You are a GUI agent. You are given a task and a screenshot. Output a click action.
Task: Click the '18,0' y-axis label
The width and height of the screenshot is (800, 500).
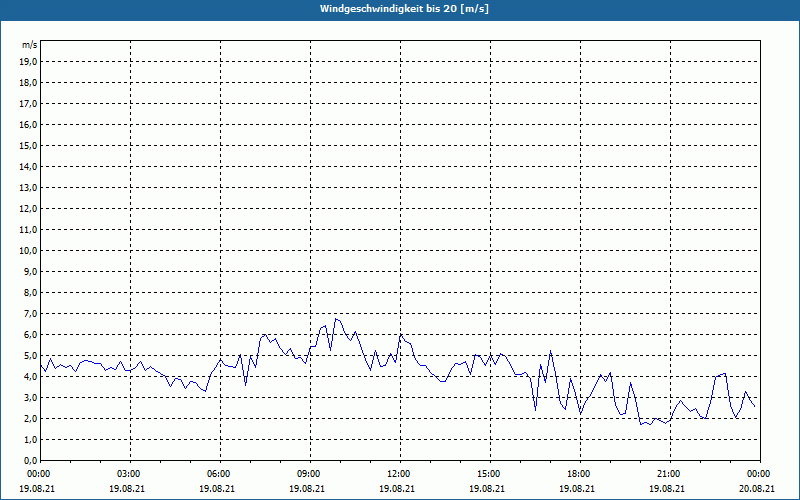(x=28, y=83)
